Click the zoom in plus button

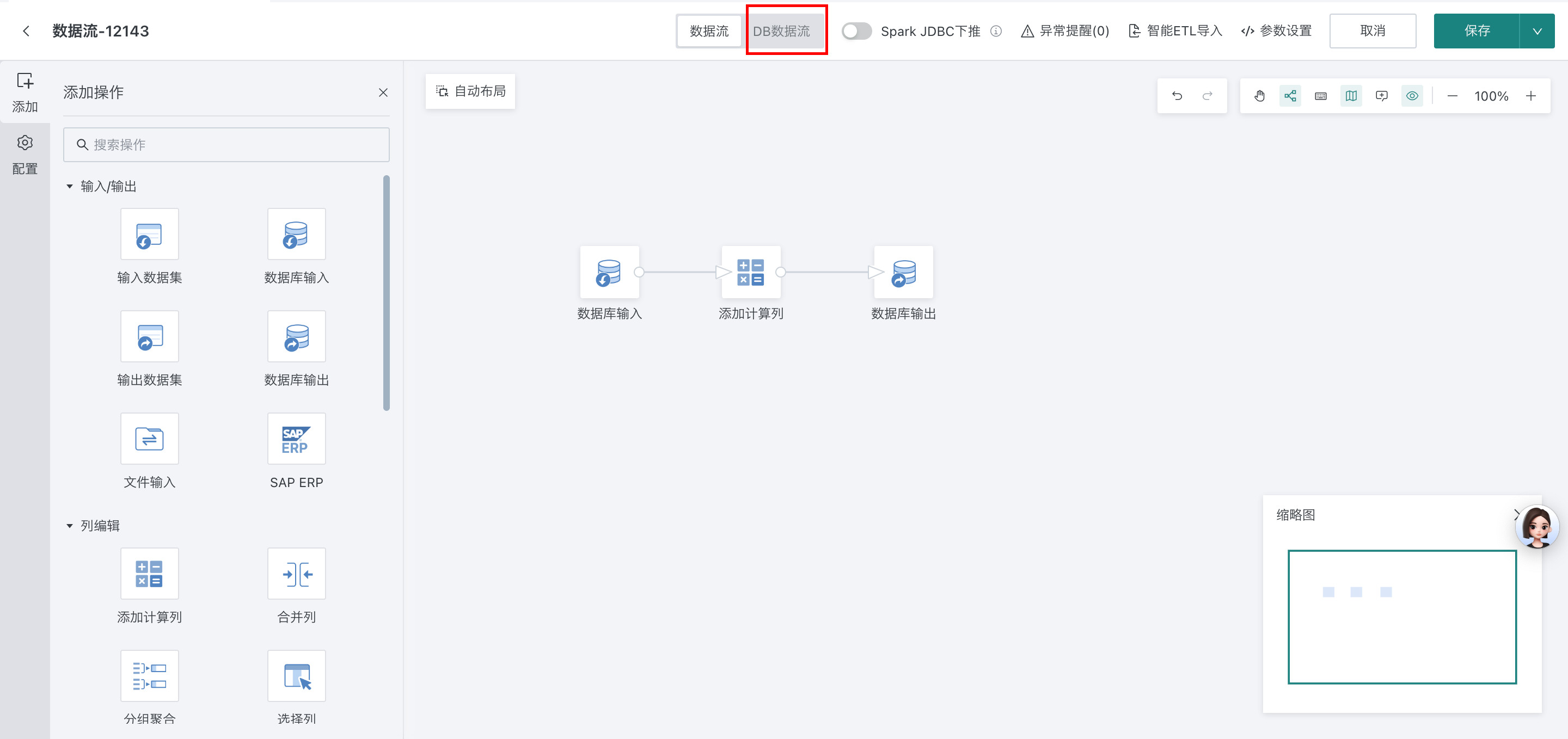point(1530,96)
